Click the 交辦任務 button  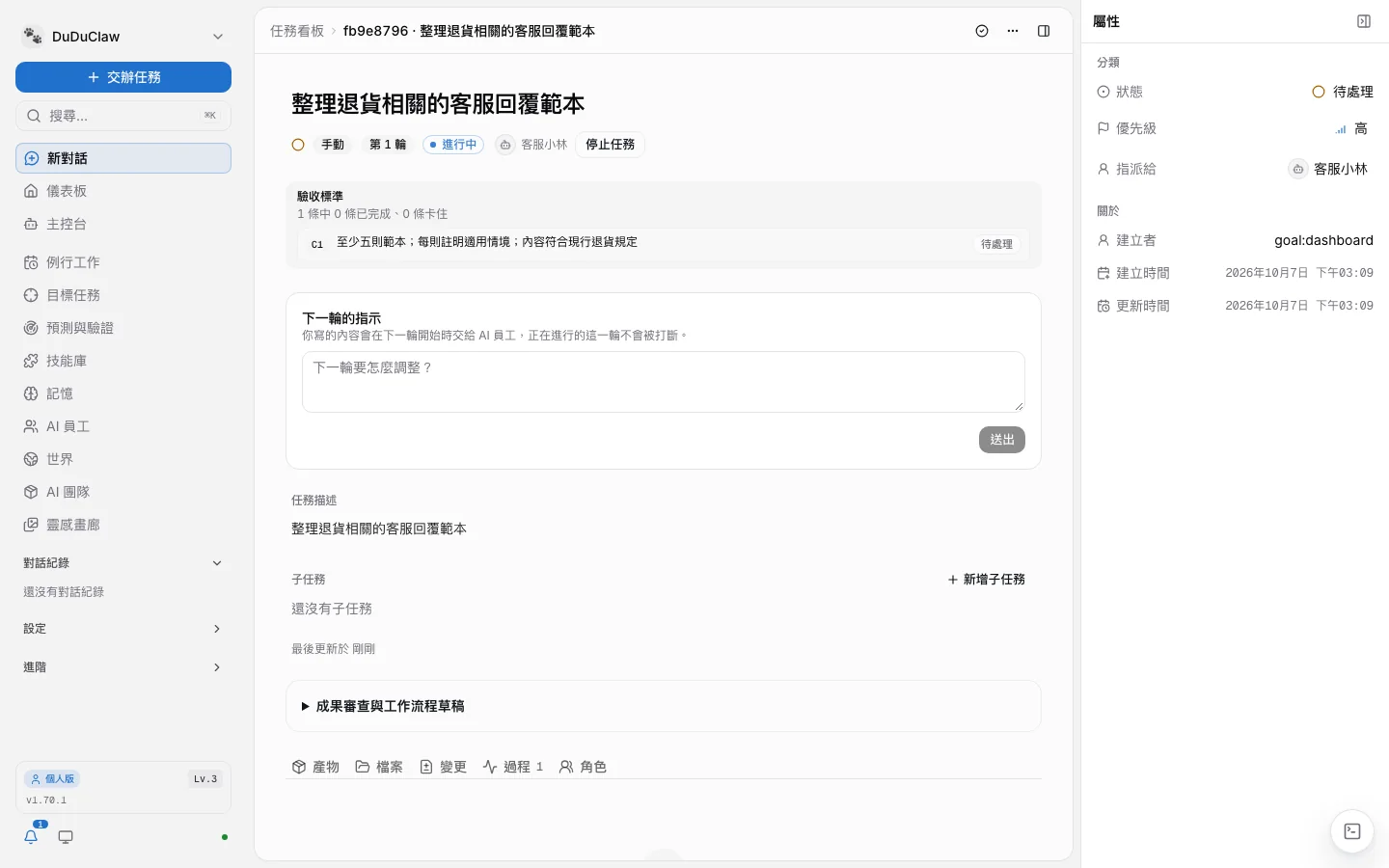coord(123,77)
